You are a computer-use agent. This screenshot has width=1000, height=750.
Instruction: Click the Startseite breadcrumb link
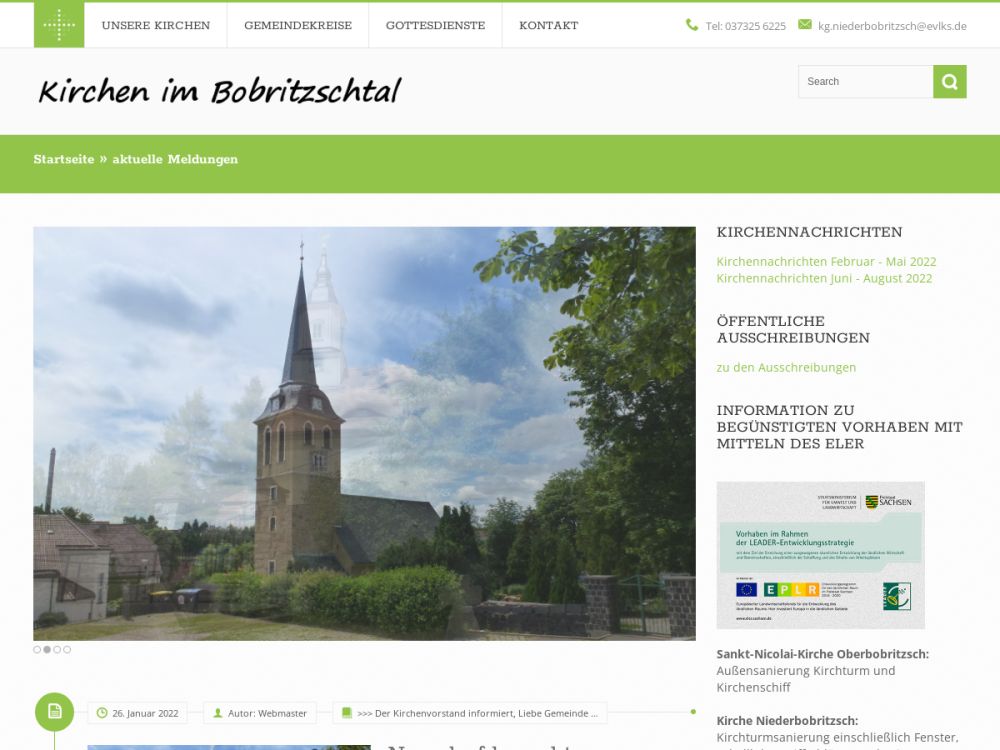(x=64, y=160)
